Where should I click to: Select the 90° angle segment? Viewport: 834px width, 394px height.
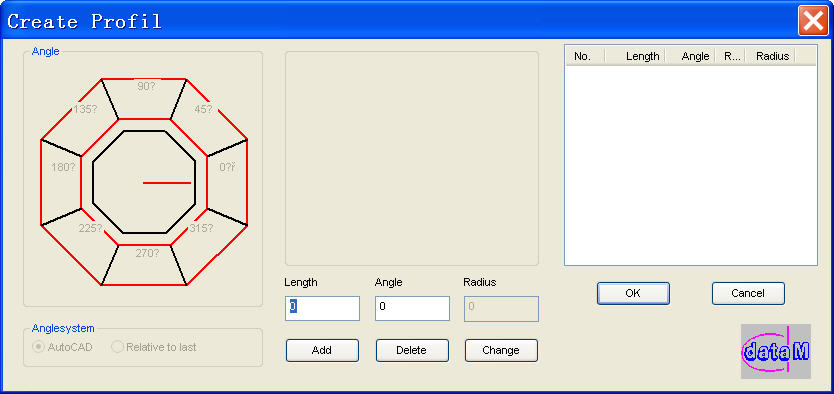click(x=144, y=98)
